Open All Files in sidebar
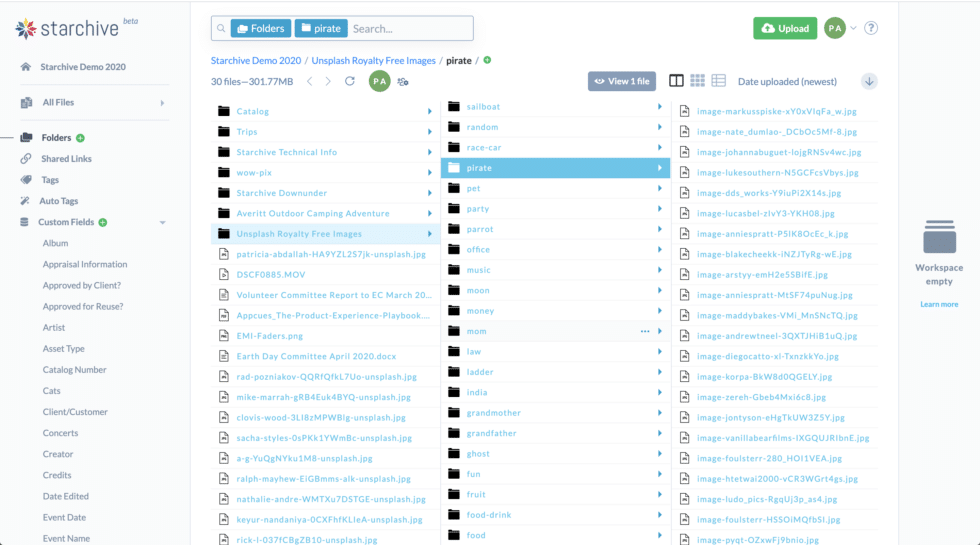980x545 pixels. point(58,102)
